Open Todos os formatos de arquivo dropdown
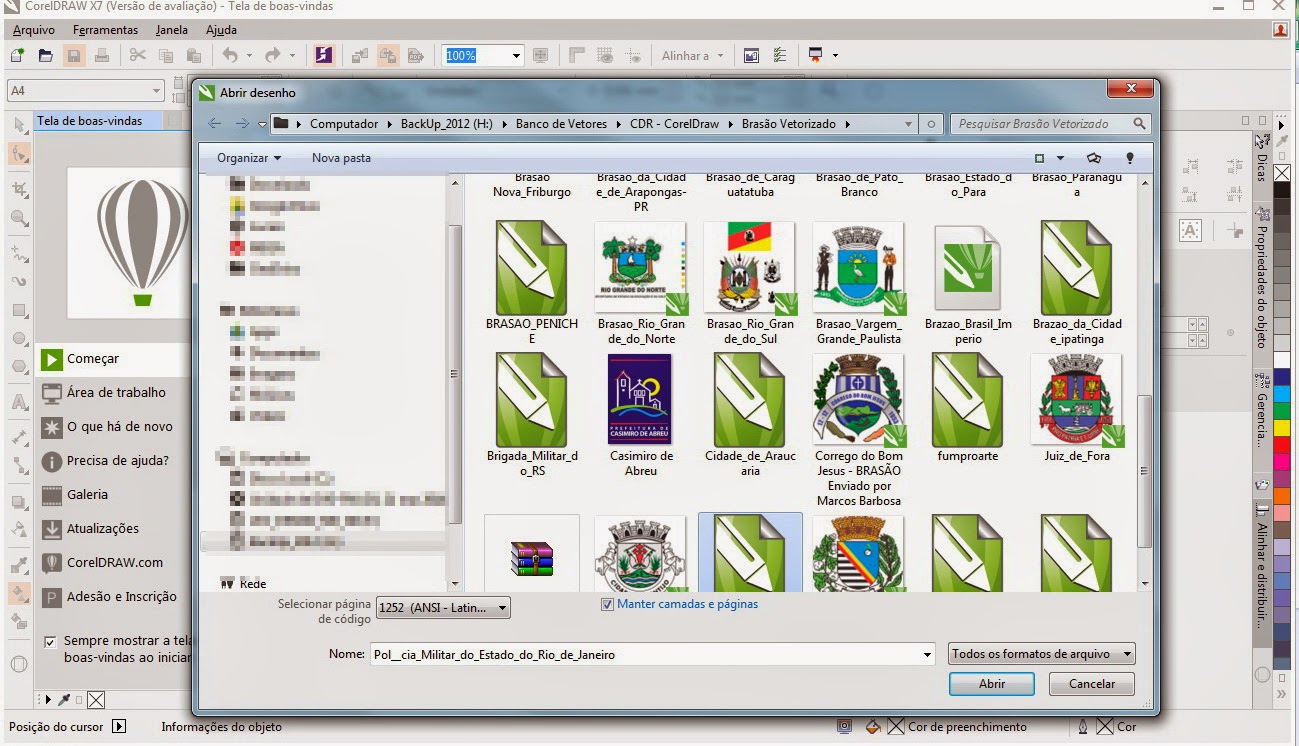Image resolution: width=1299 pixels, height=746 pixels. [1042, 654]
